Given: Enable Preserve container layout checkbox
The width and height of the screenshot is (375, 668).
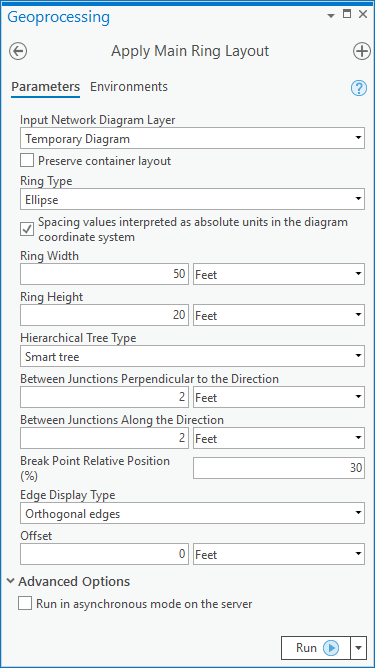Looking at the screenshot, I should point(27,161).
